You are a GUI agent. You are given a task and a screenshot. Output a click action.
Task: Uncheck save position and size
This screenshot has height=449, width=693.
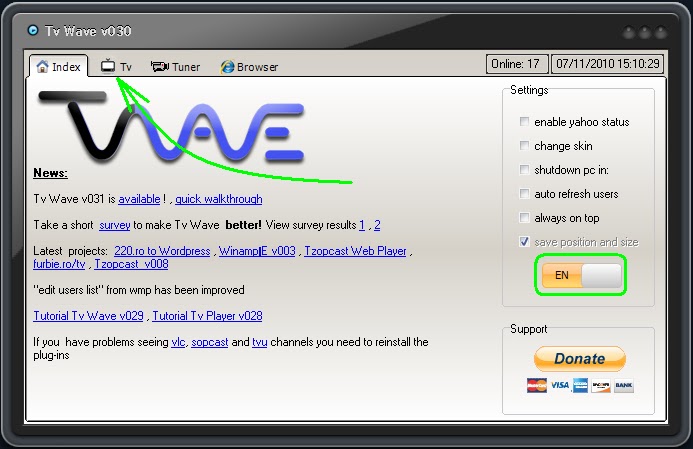(524, 242)
